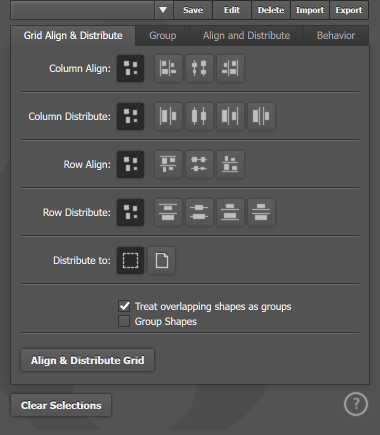Choose Row Distribute bottom edges icon
This screenshot has width=380, height=435.
pos(230,212)
